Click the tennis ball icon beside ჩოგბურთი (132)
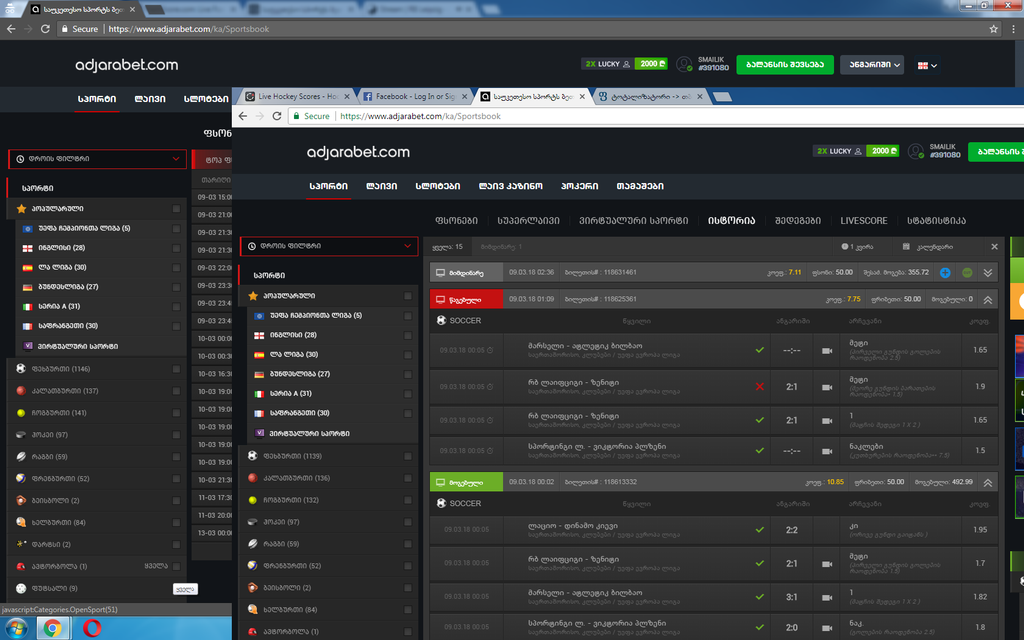The width and height of the screenshot is (1024, 640). point(253,500)
